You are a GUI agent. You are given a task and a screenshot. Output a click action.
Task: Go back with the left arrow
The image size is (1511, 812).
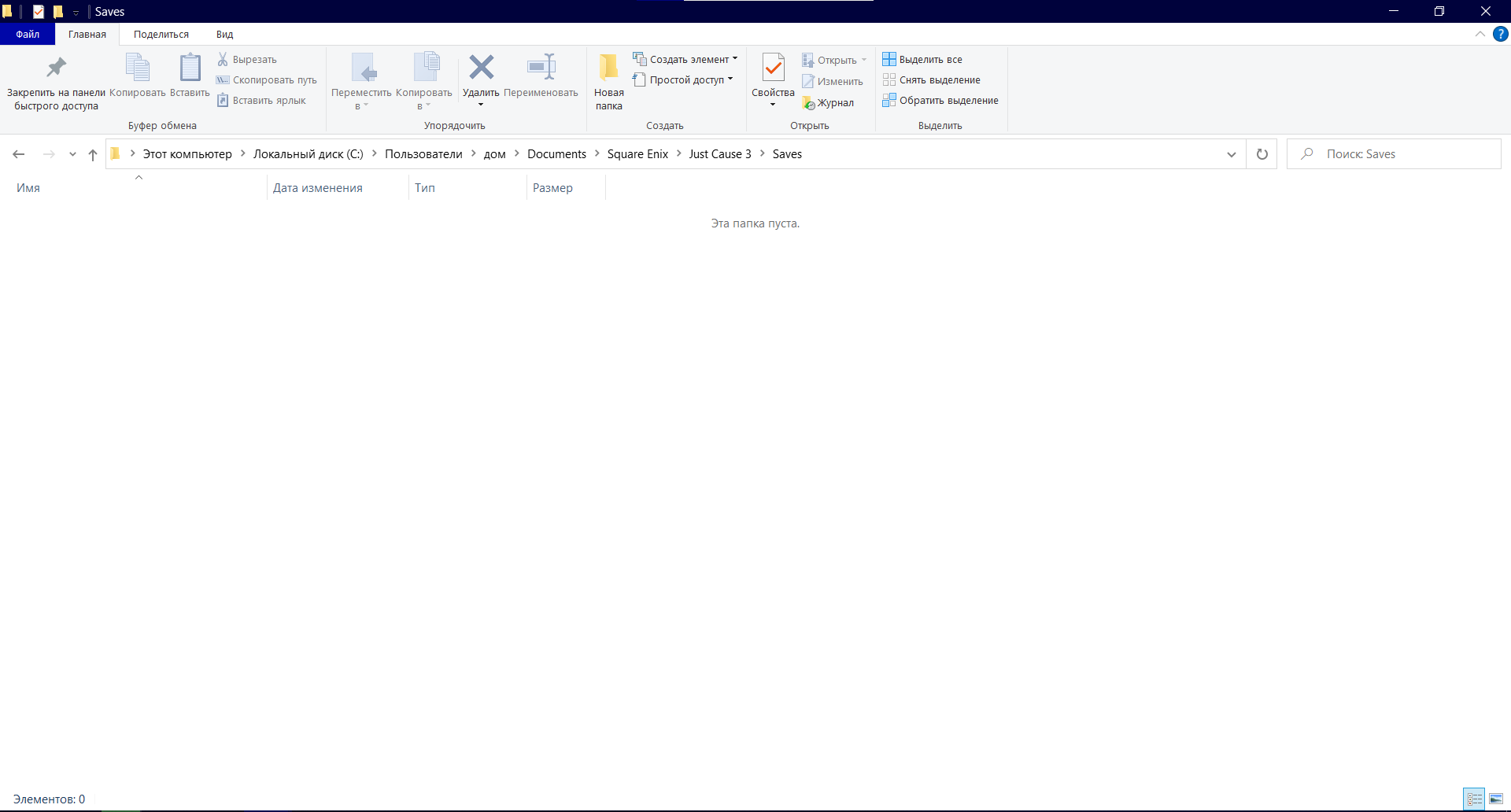19,154
